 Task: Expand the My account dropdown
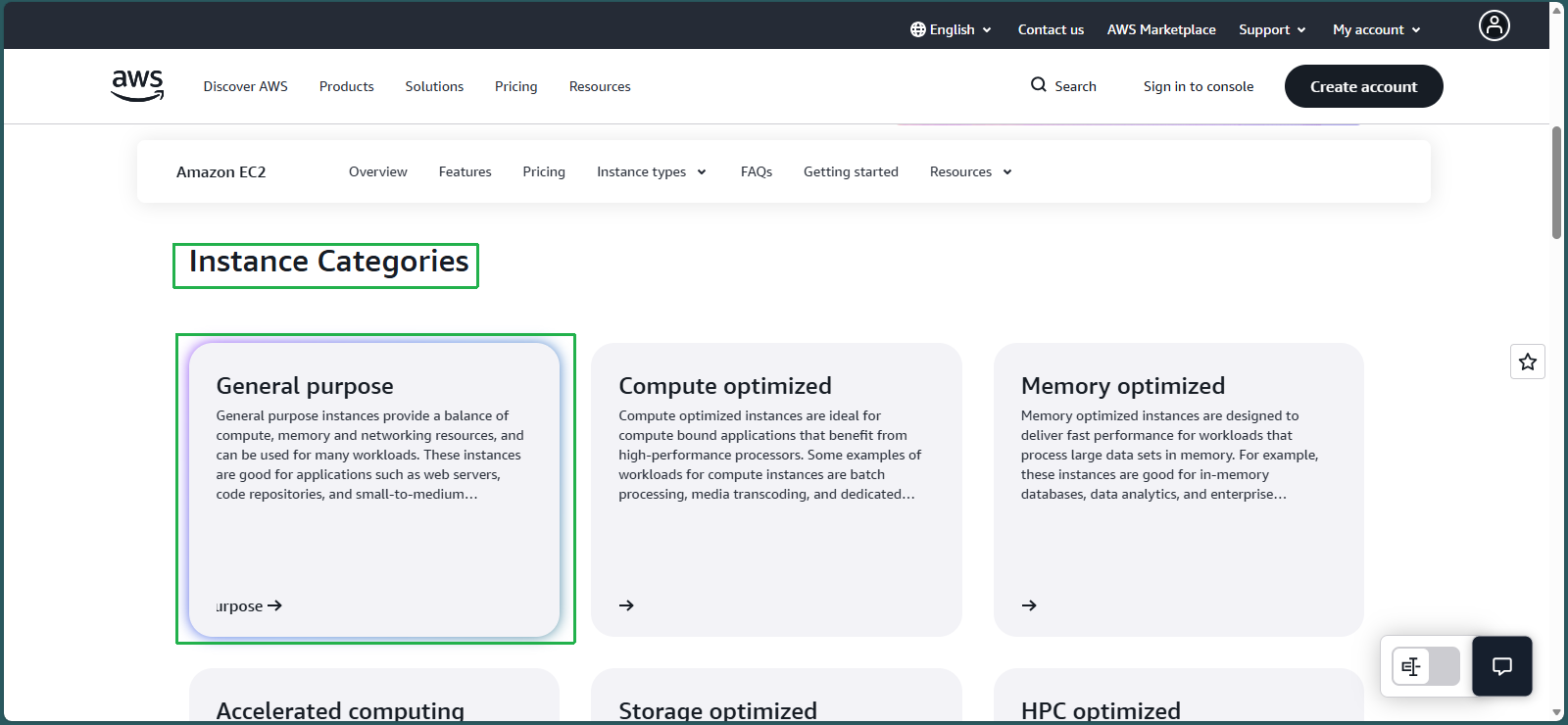1376,29
